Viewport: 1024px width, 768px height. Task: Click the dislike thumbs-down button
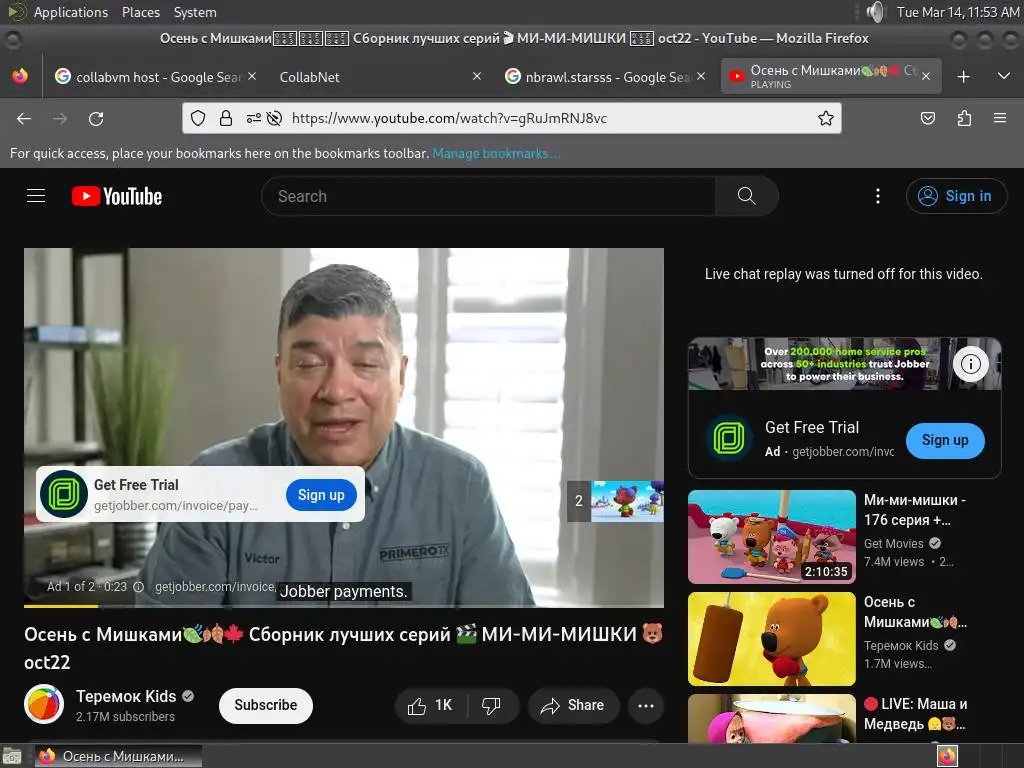[x=491, y=705]
